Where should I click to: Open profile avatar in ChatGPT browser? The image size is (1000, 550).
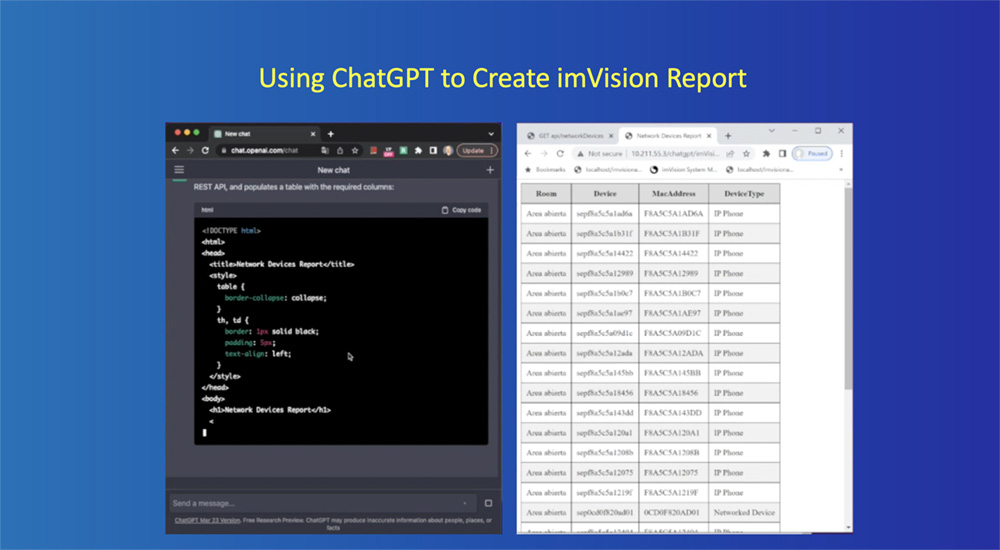[x=449, y=150]
